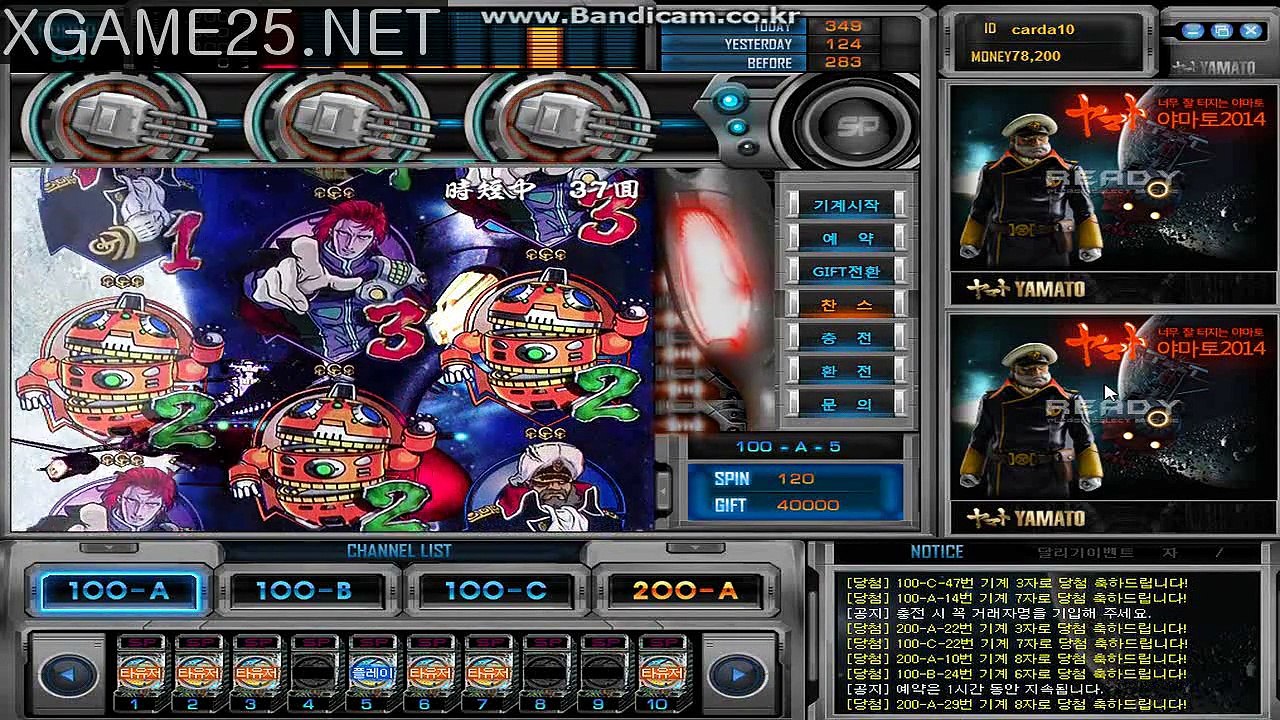Click the 환전 exchange button

[x=846, y=371]
